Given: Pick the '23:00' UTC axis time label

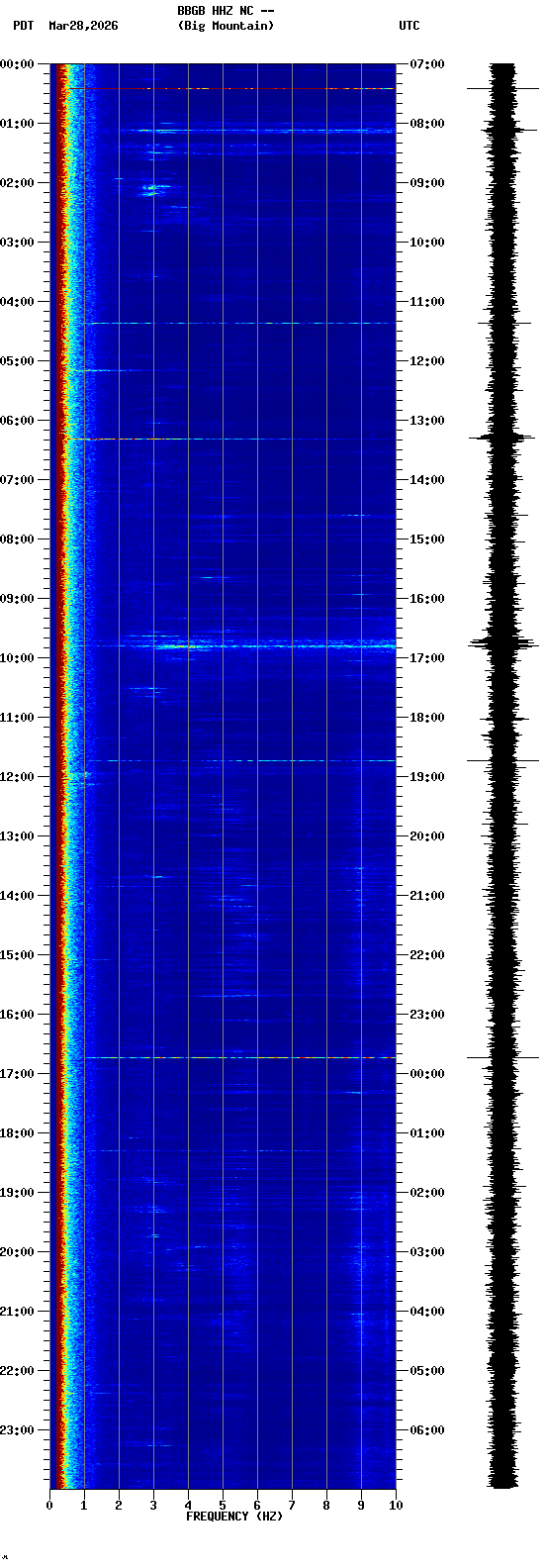Looking at the screenshot, I should (426, 1015).
